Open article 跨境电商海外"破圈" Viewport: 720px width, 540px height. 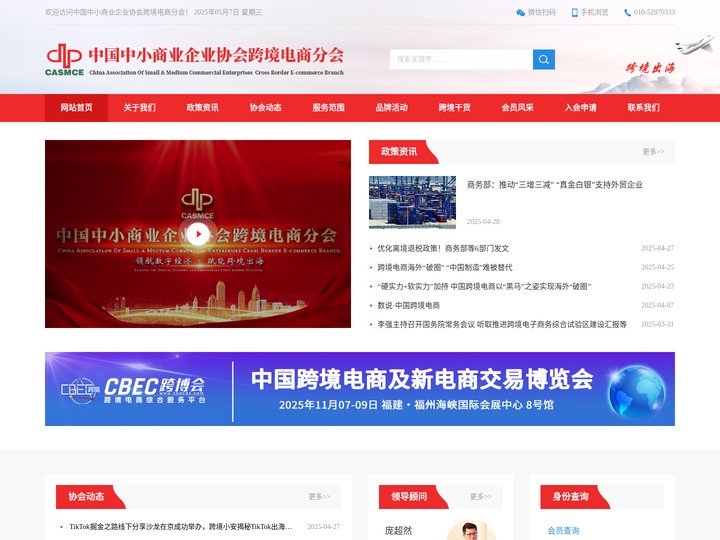[445, 267]
